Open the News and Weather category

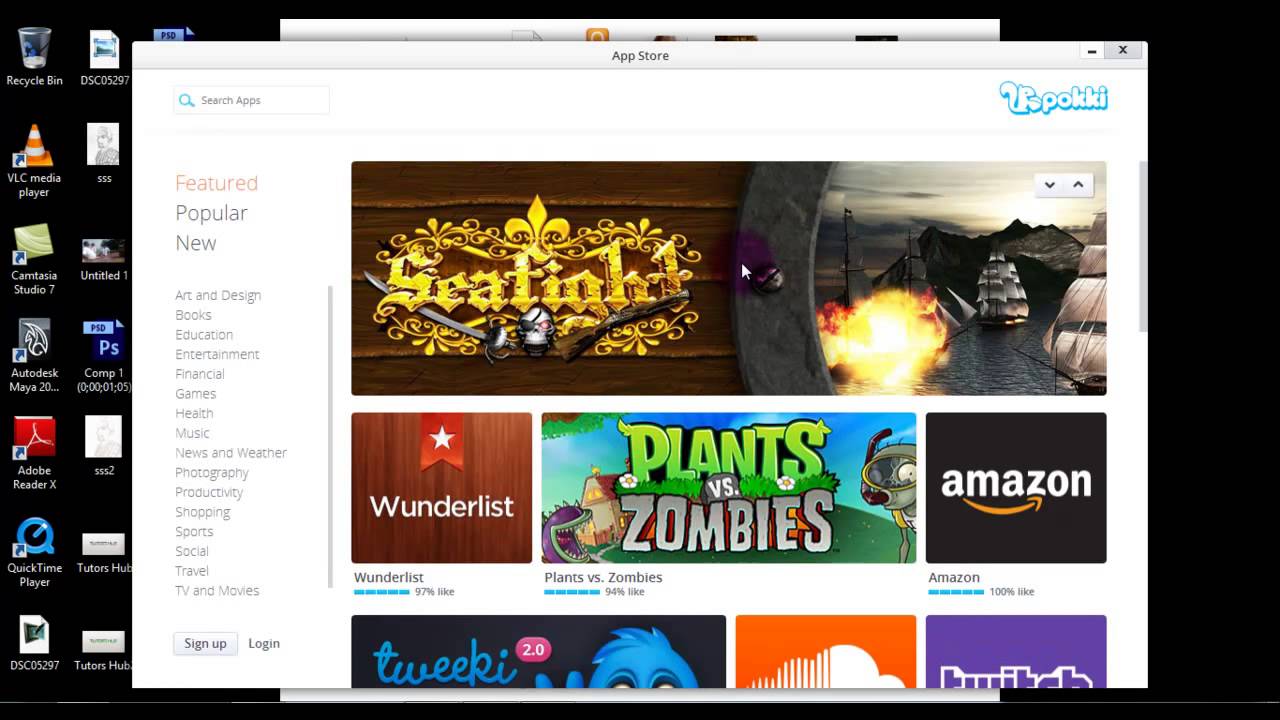[231, 453]
